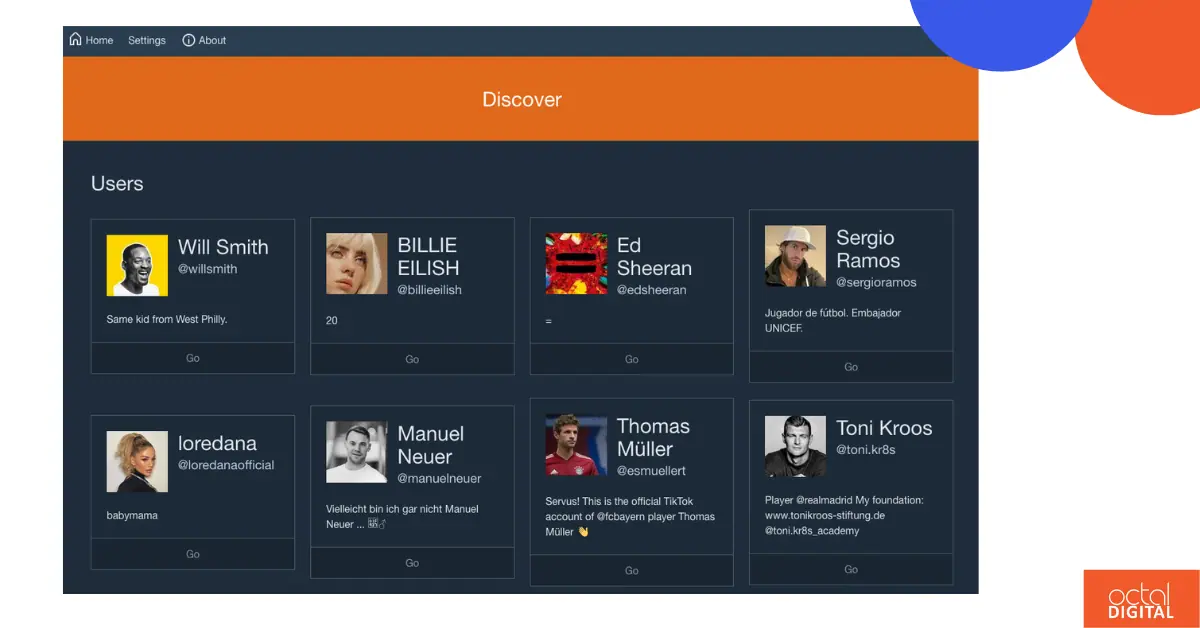
Task: Click bio starting 'Servus! This is the official'
Action: (630, 516)
